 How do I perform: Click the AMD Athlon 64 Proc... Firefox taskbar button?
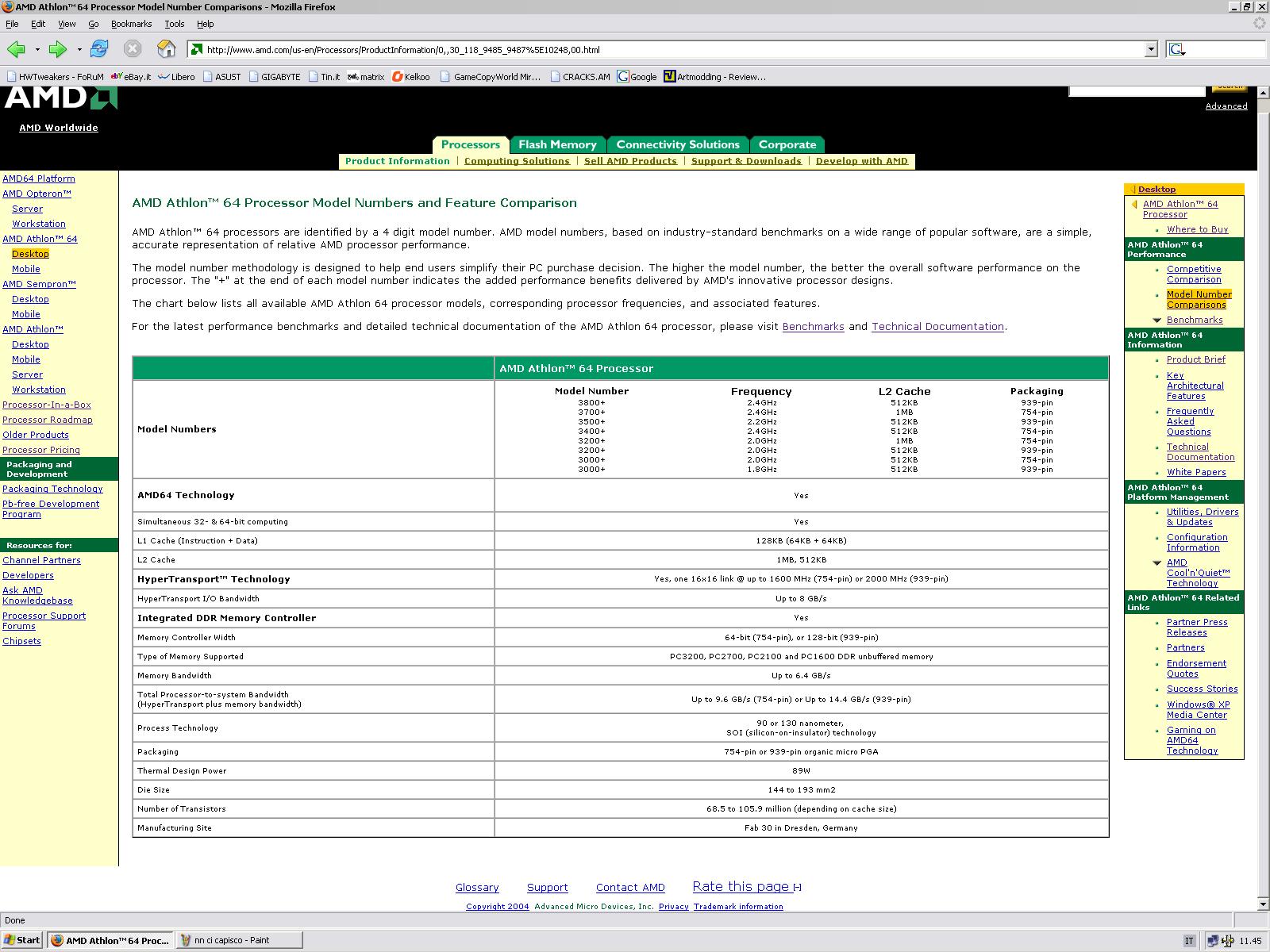click(x=110, y=940)
